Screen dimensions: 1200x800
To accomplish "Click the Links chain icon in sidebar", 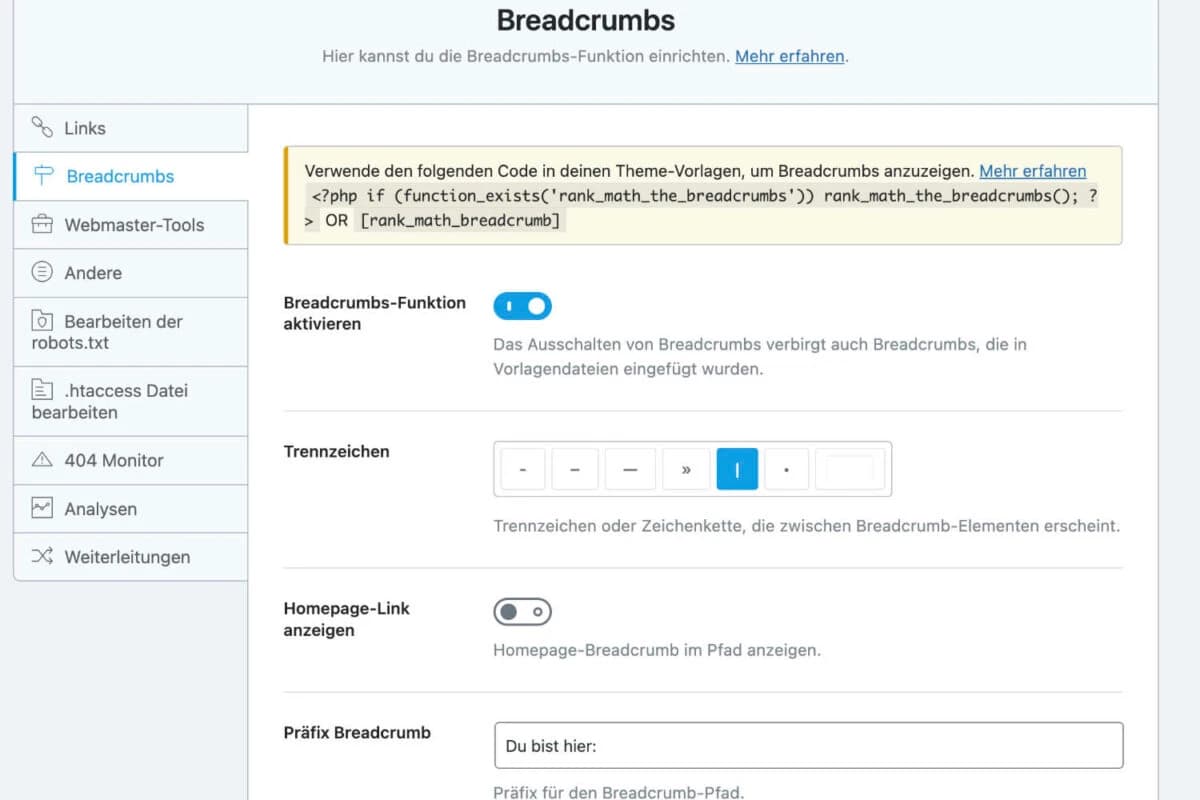I will pyautogui.click(x=42, y=127).
